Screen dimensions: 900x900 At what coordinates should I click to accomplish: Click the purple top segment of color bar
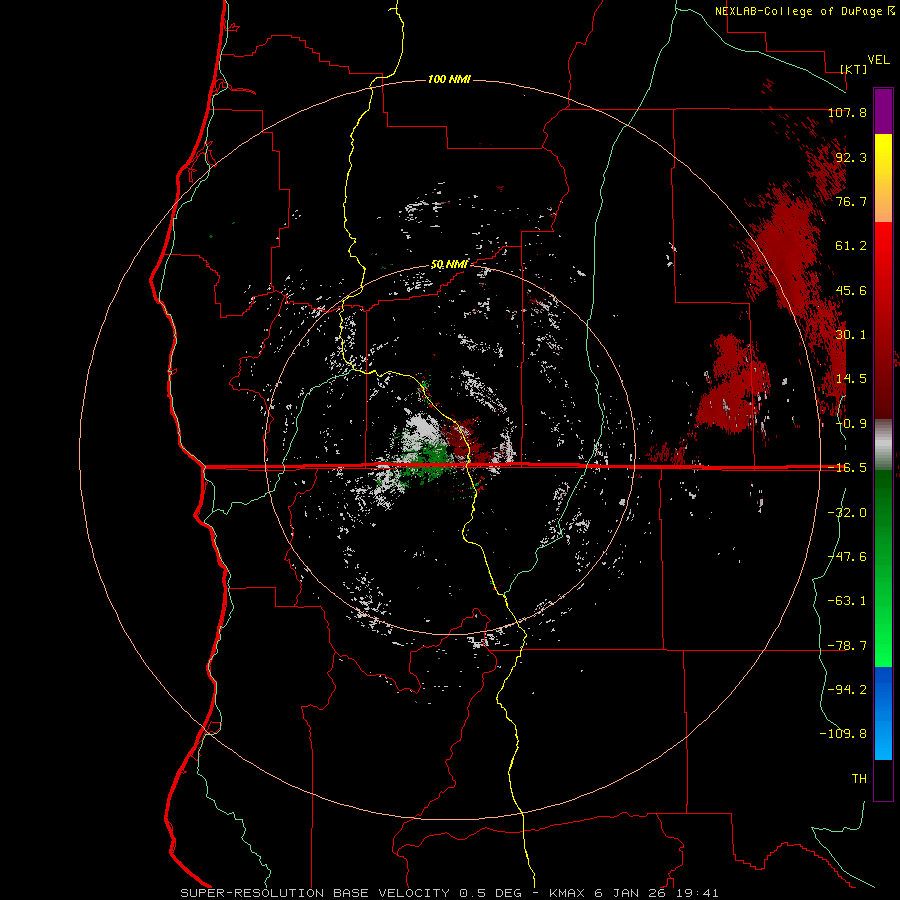point(883,111)
